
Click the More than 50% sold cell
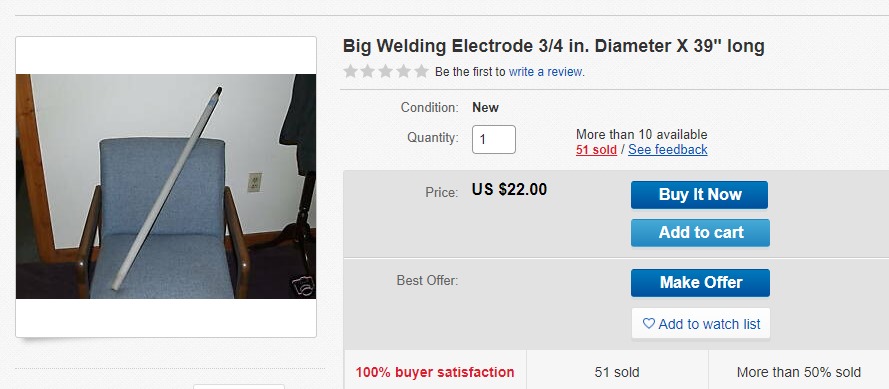click(x=798, y=373)
